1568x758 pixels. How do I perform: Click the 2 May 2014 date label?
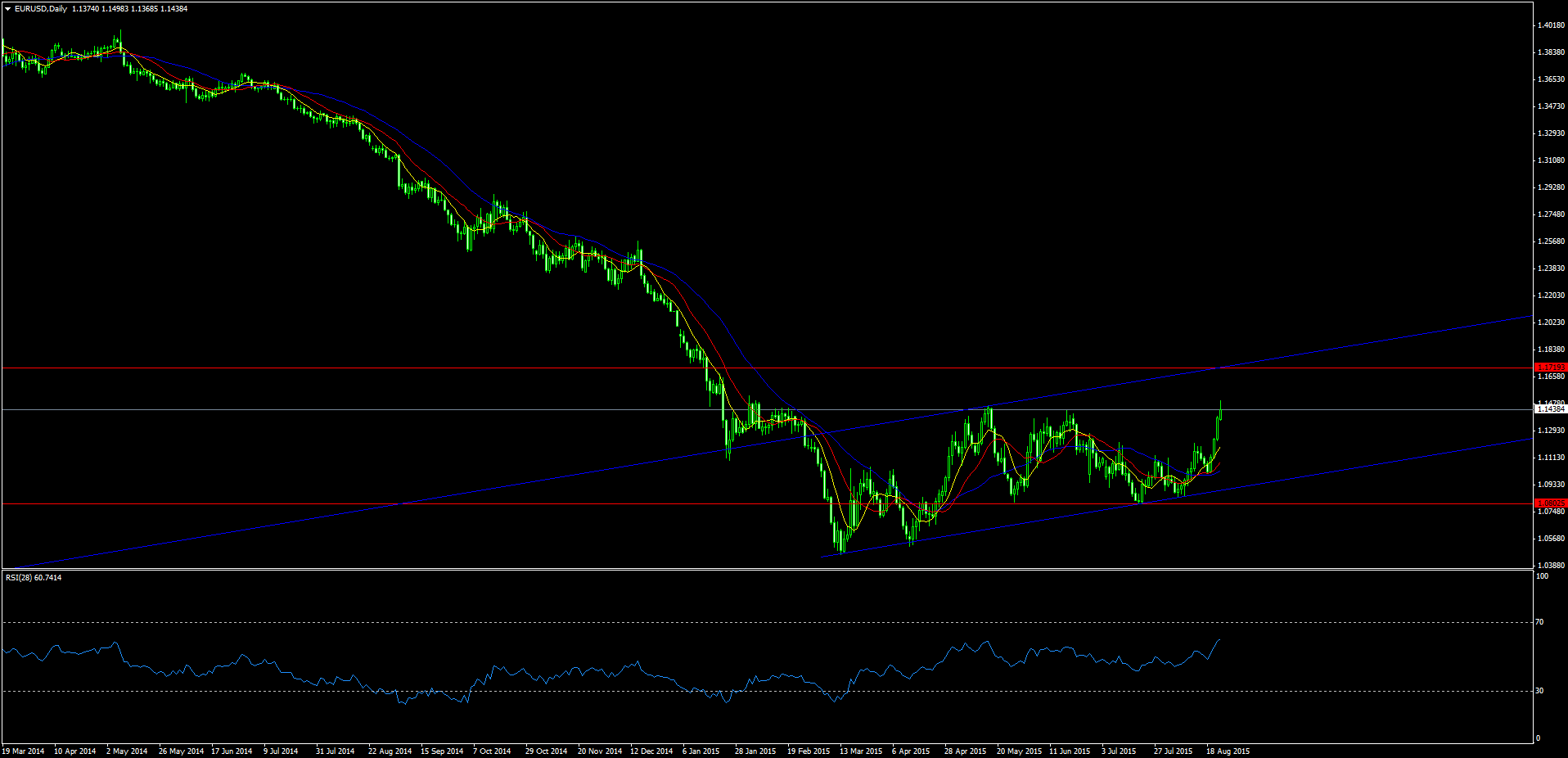127,751
